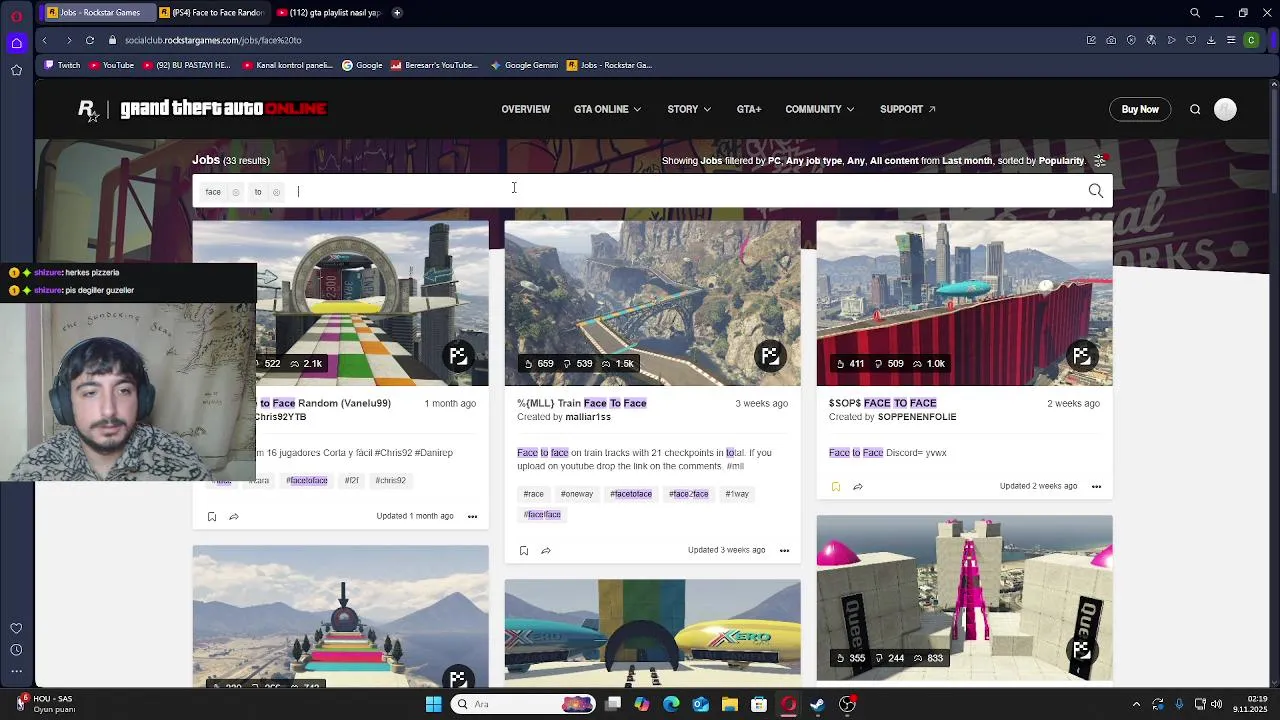
Task: Open the jobs filter settings icon
Action: pos(1100,160)
